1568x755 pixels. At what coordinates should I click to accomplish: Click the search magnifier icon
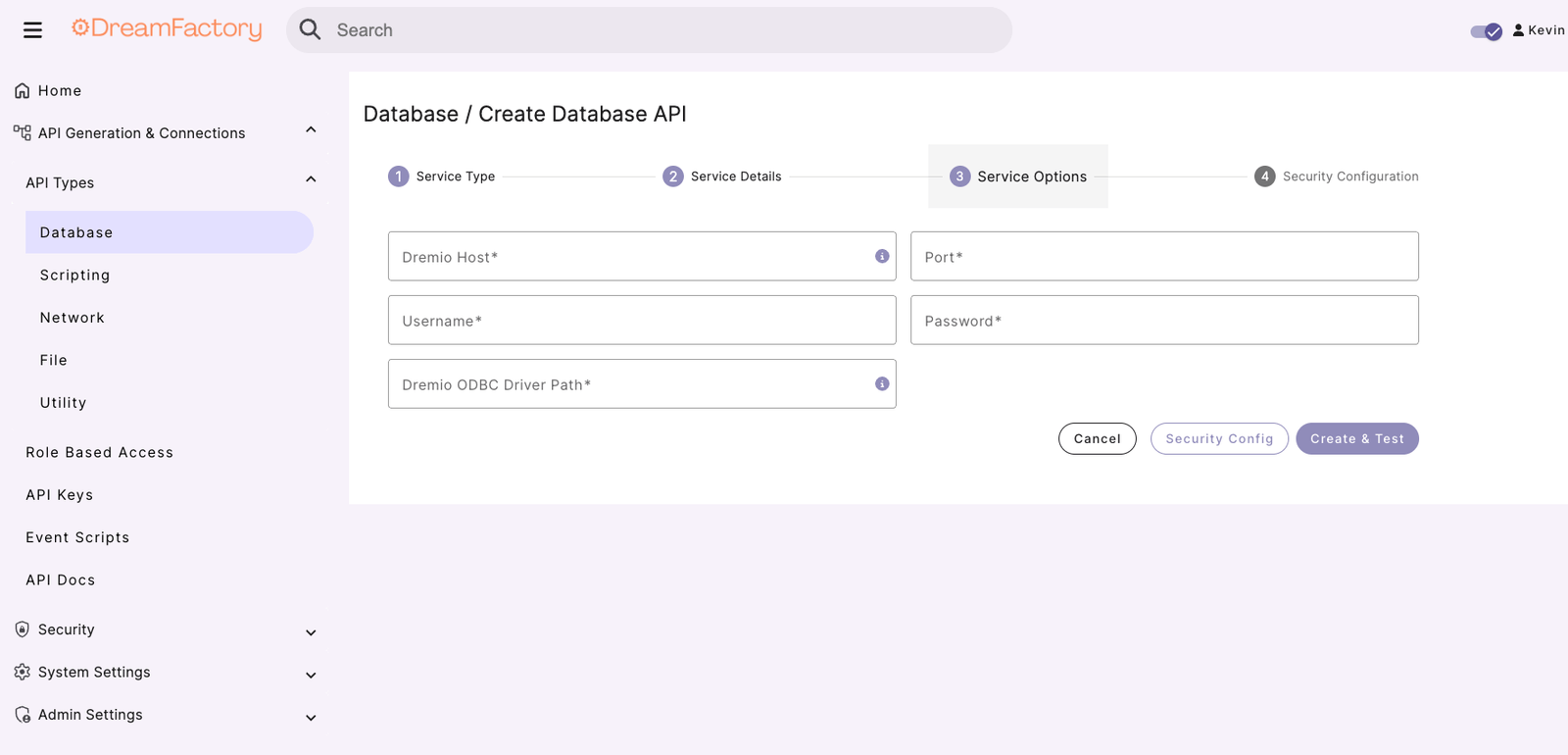(x=310, y=29)
